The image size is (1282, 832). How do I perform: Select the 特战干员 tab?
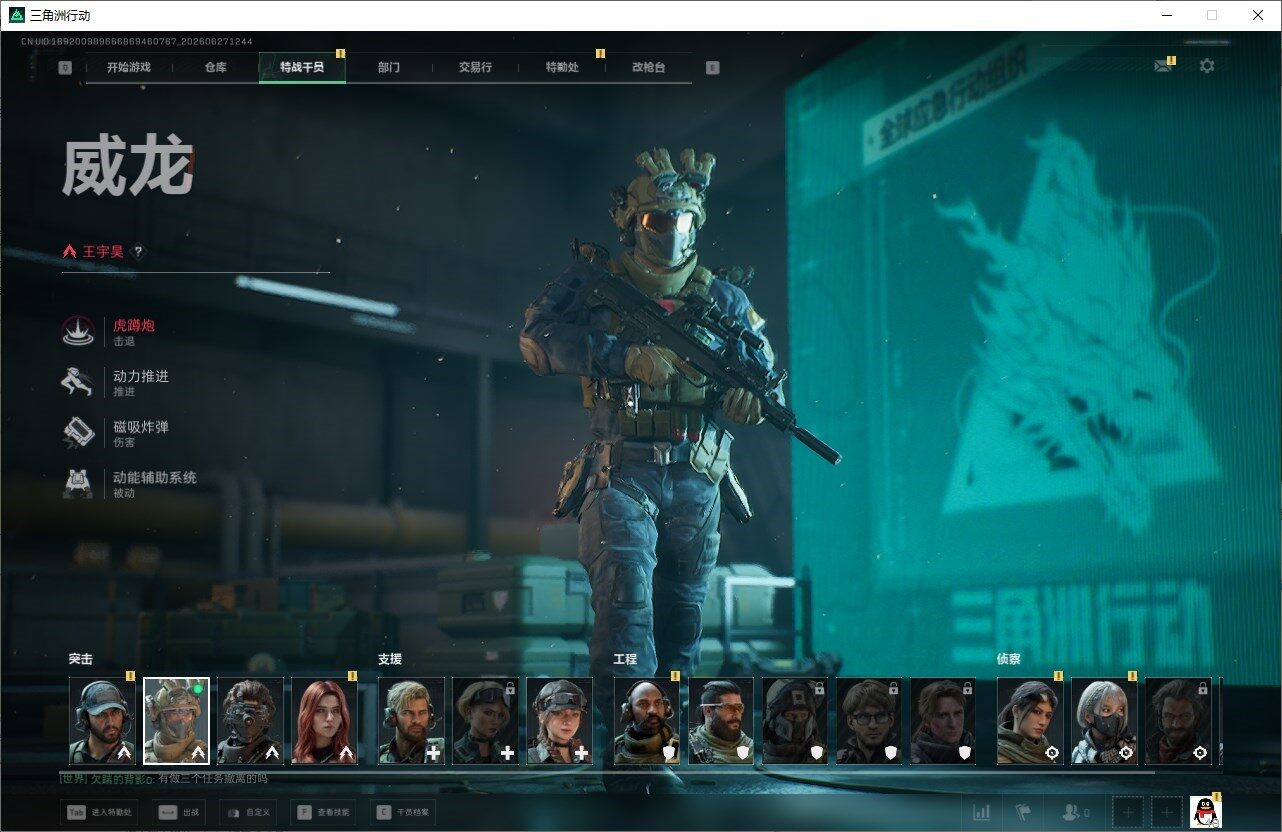302,68
